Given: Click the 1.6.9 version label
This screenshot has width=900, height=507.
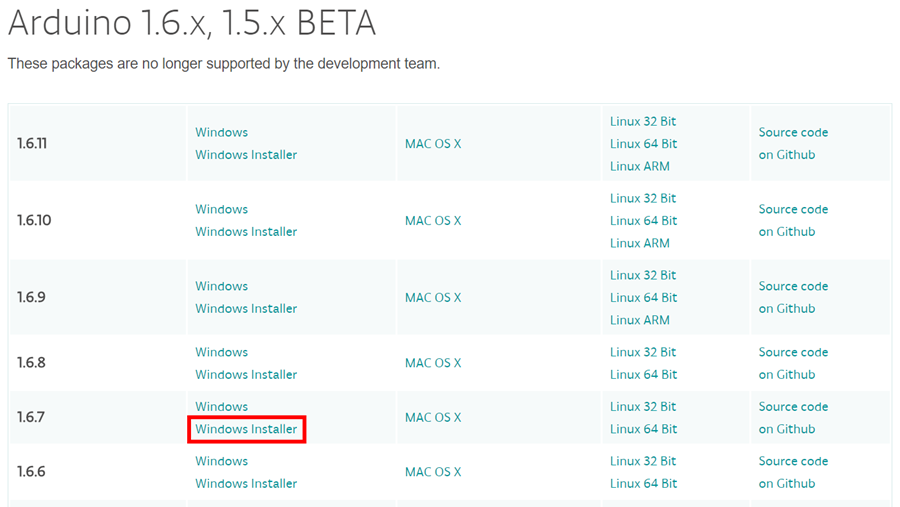Looking at the screenshot, I should (x=31, y=297).
